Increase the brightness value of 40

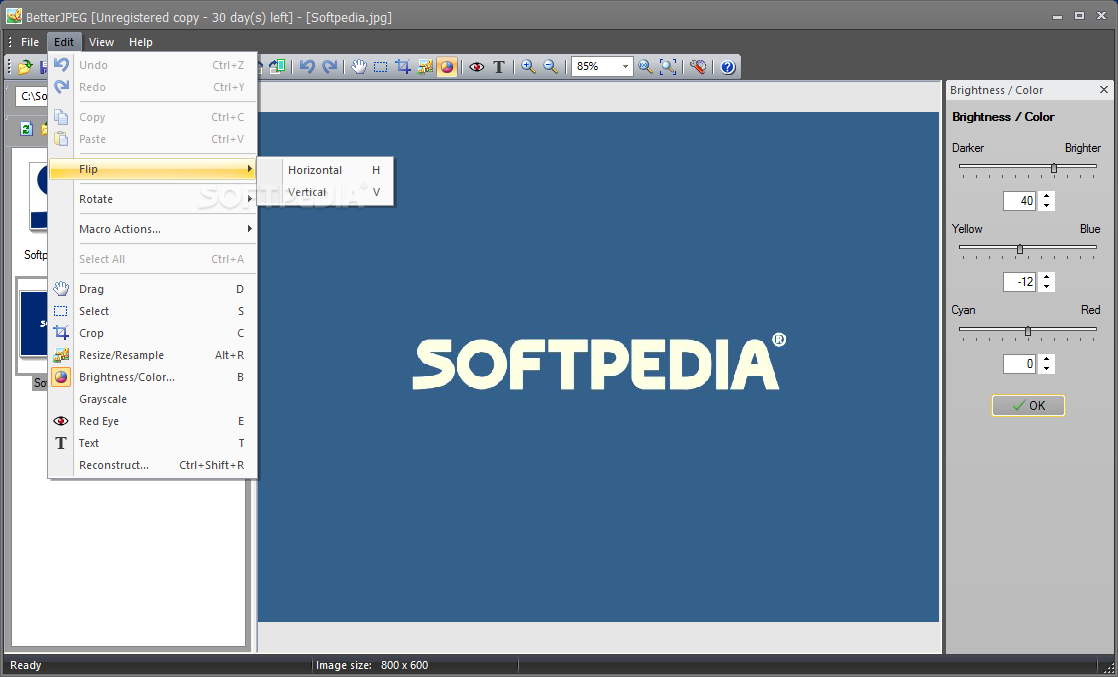(x=1046, y=196)
